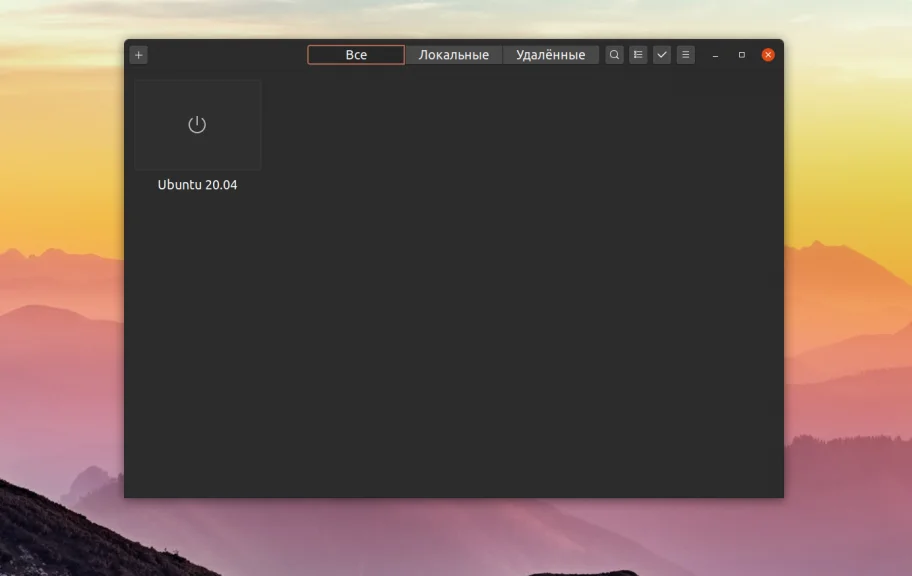The width and height of the screenshot is (912, 576).
Task: Switch to list view icon
Action: (638, 55)
